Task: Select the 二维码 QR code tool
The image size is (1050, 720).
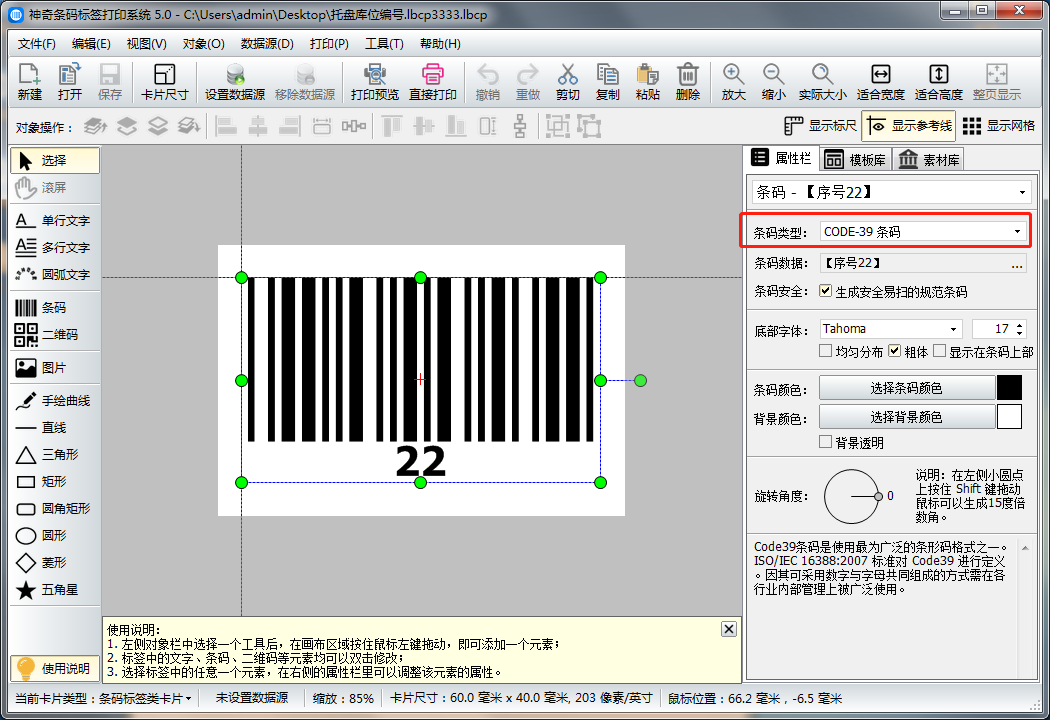Action: coord(55,334)
